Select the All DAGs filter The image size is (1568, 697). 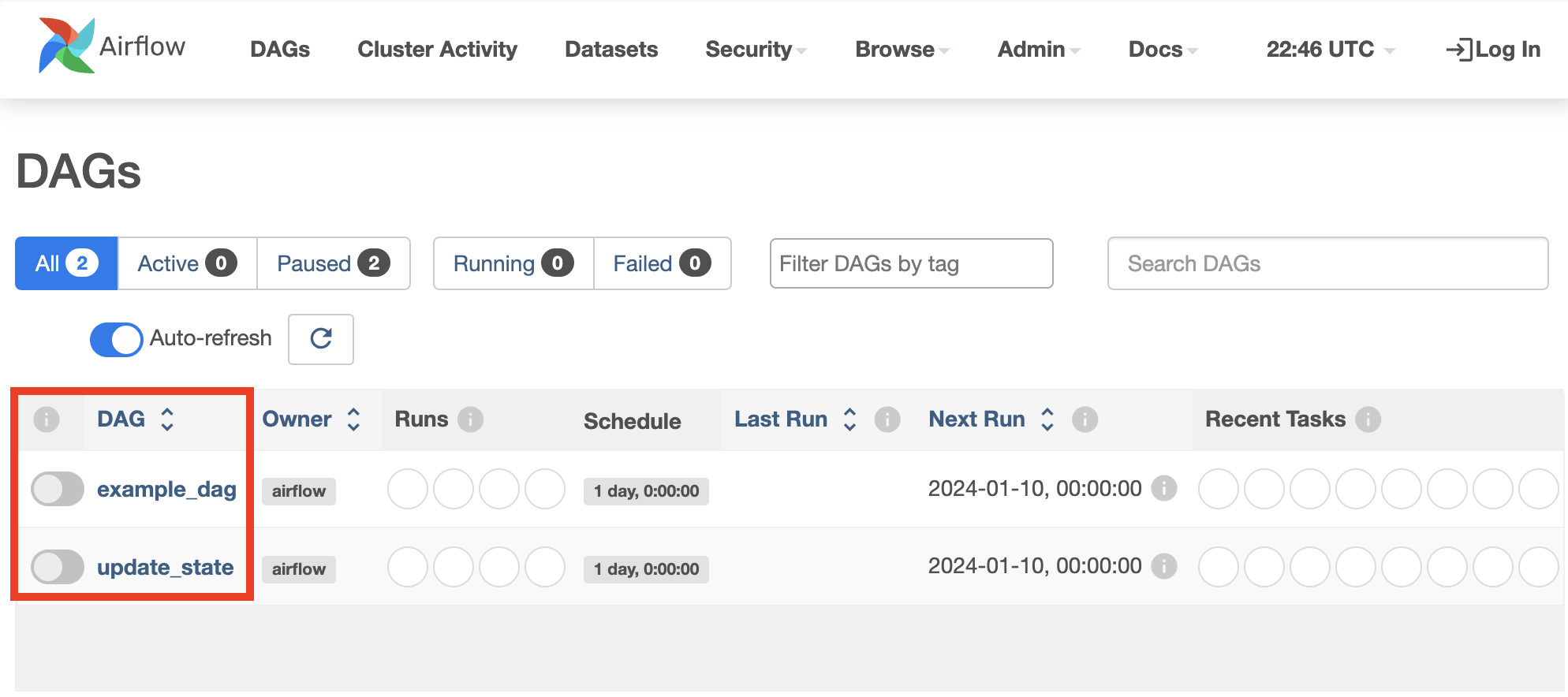point(66,263)
